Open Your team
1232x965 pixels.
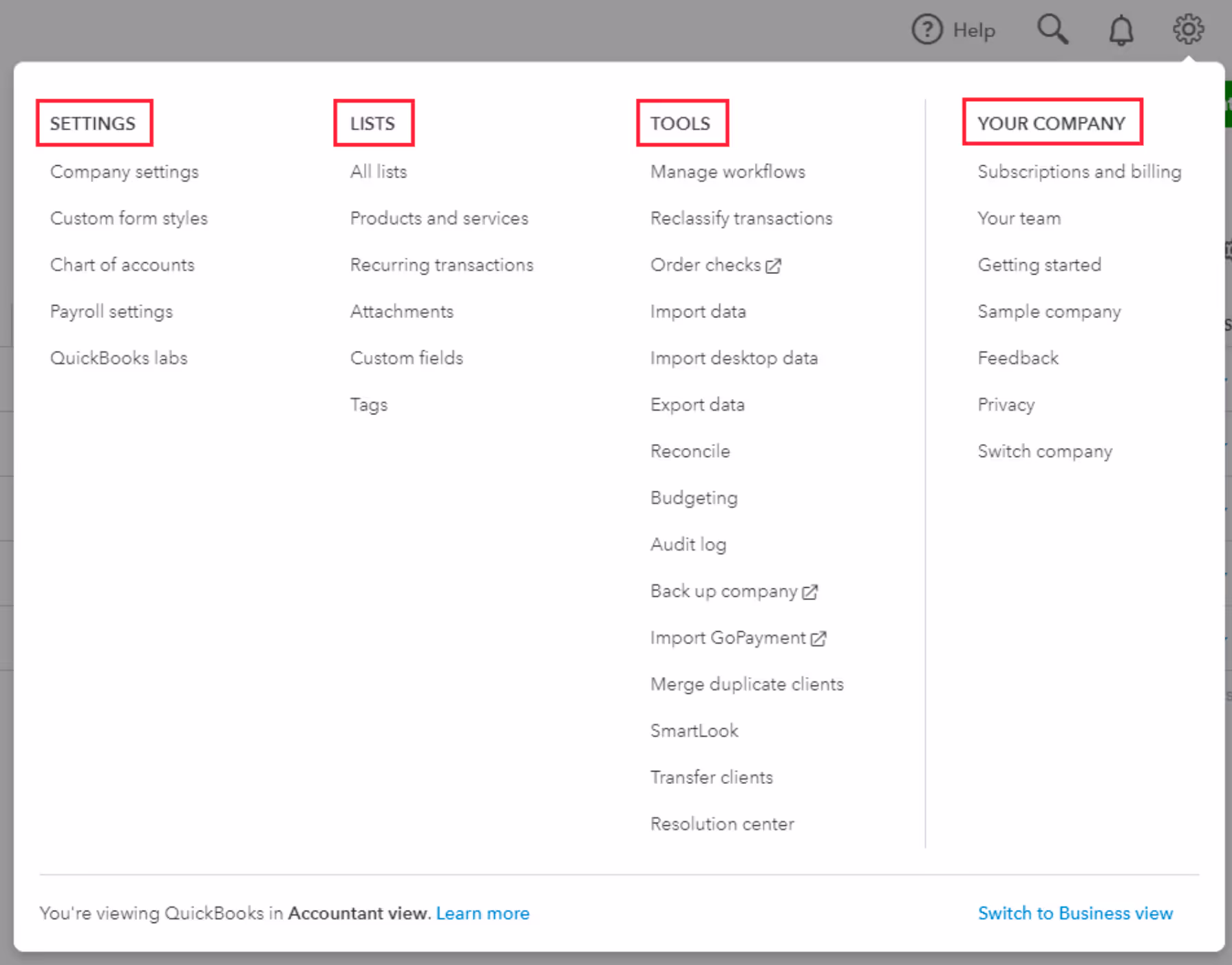(x=1019, y=218)
